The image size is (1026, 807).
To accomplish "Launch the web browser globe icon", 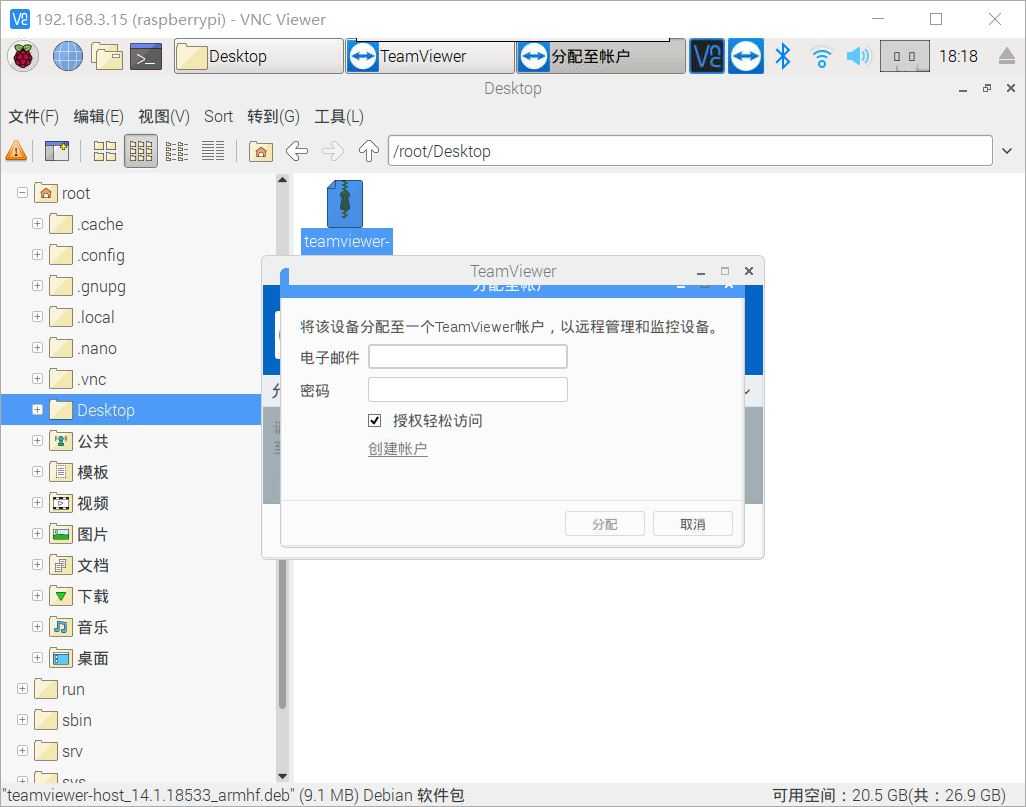I will point(67,56).
